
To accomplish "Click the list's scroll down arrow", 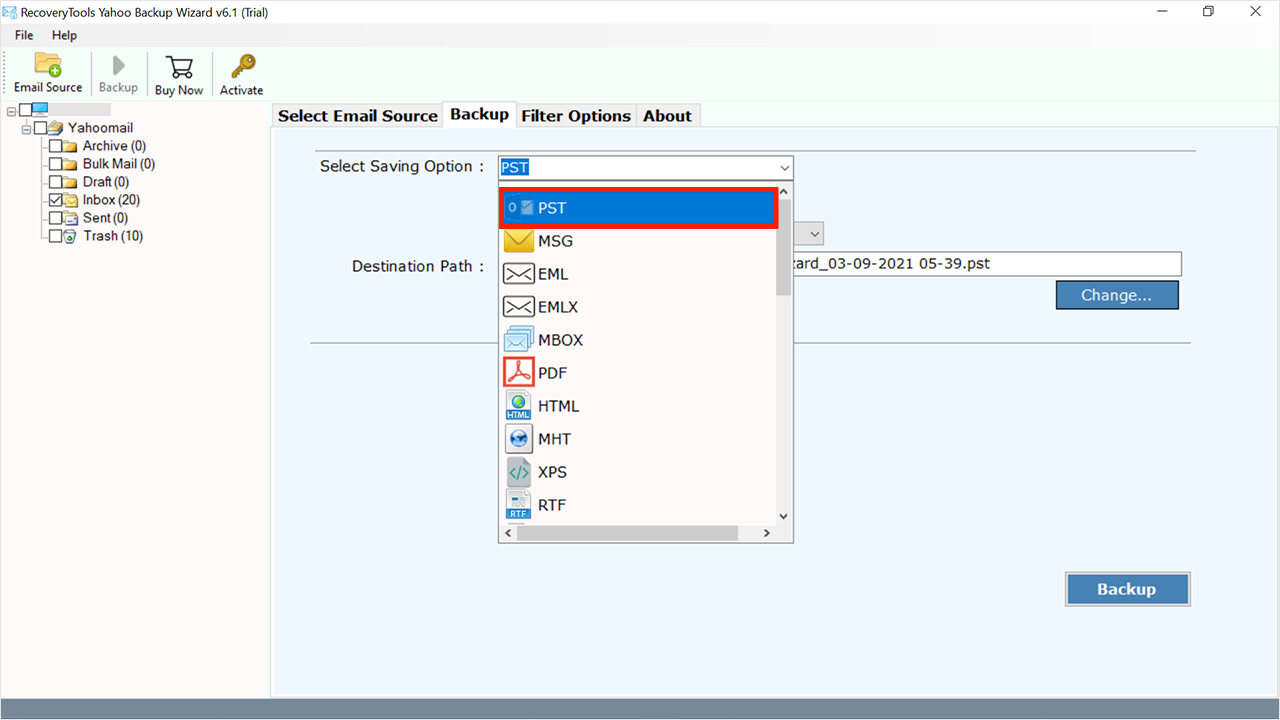I will click(784, 516).
